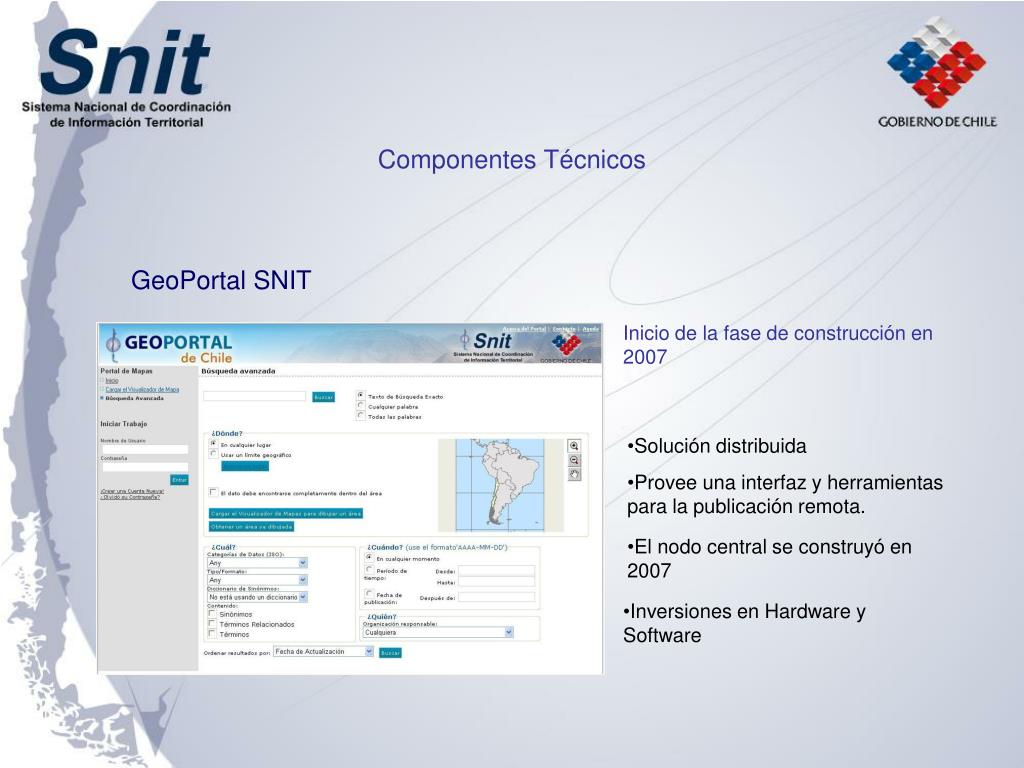This screenshot has height=768, width=1024.
Task: Open 'Categorías de Datos (ISO)' dropdown
Action: (257, 563)
